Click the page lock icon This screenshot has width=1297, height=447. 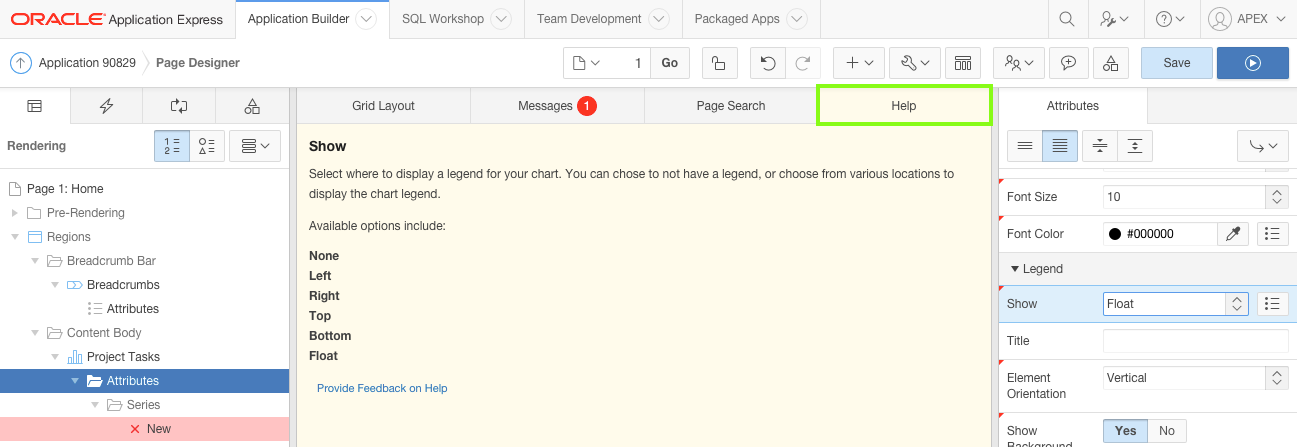(x=718, y=63)
